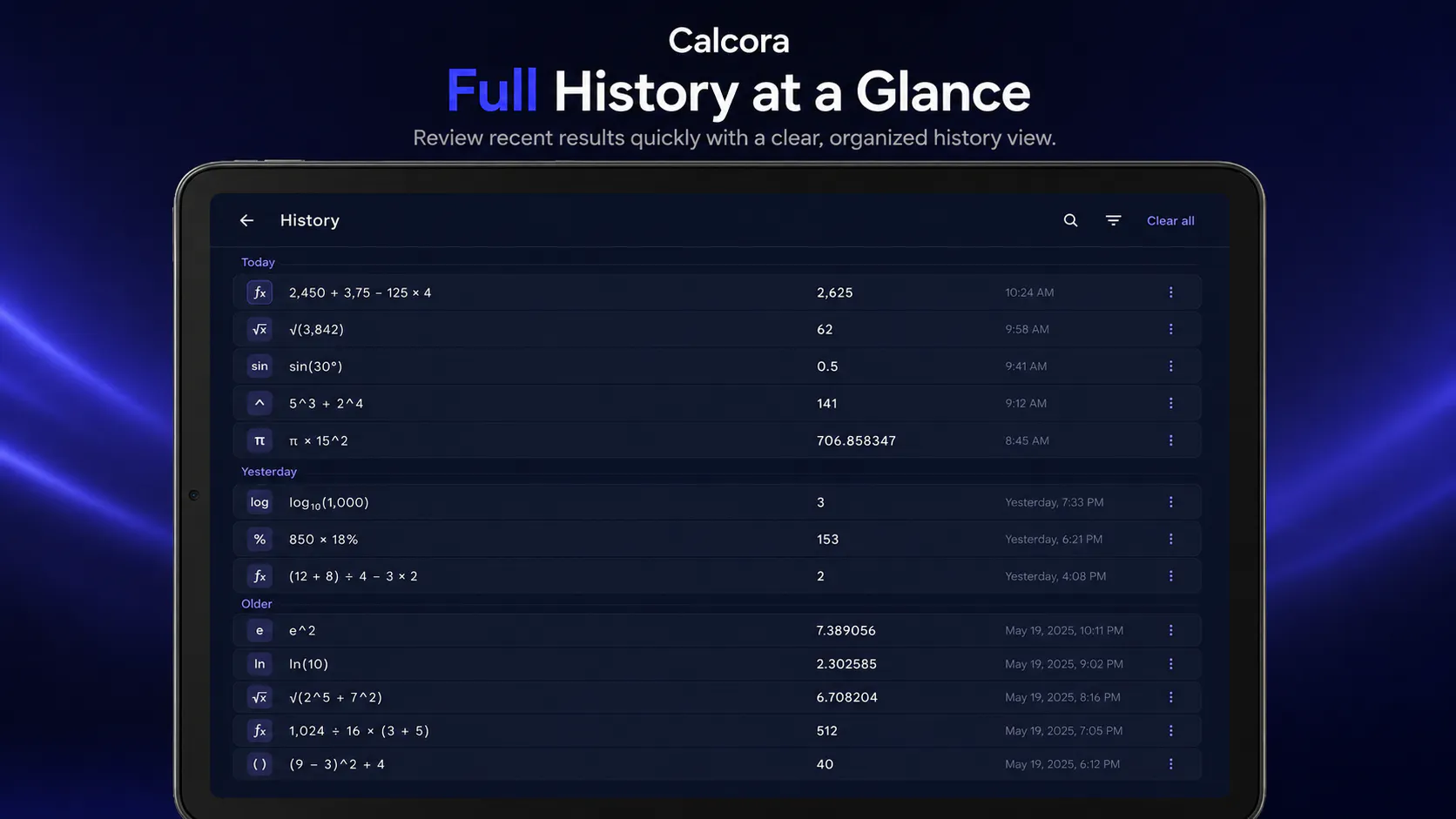Image resolution: width=1456 pixels, height=819 pixels.
Task: Click the result 141
Action: (827, 403)
